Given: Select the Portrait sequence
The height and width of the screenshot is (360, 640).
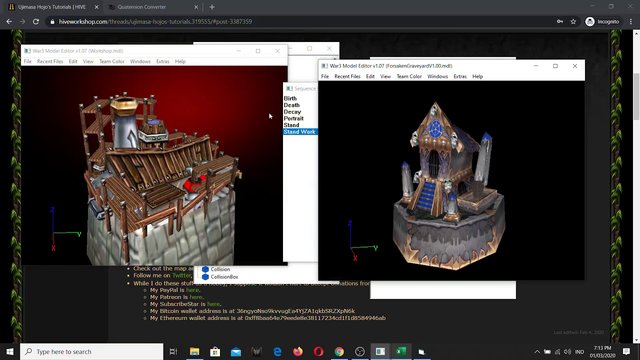Looking at the screenshot, I should coord(293,118).
